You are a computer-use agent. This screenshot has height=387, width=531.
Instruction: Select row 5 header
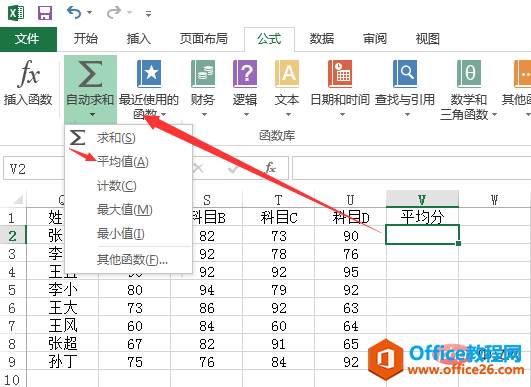[13, 290]
